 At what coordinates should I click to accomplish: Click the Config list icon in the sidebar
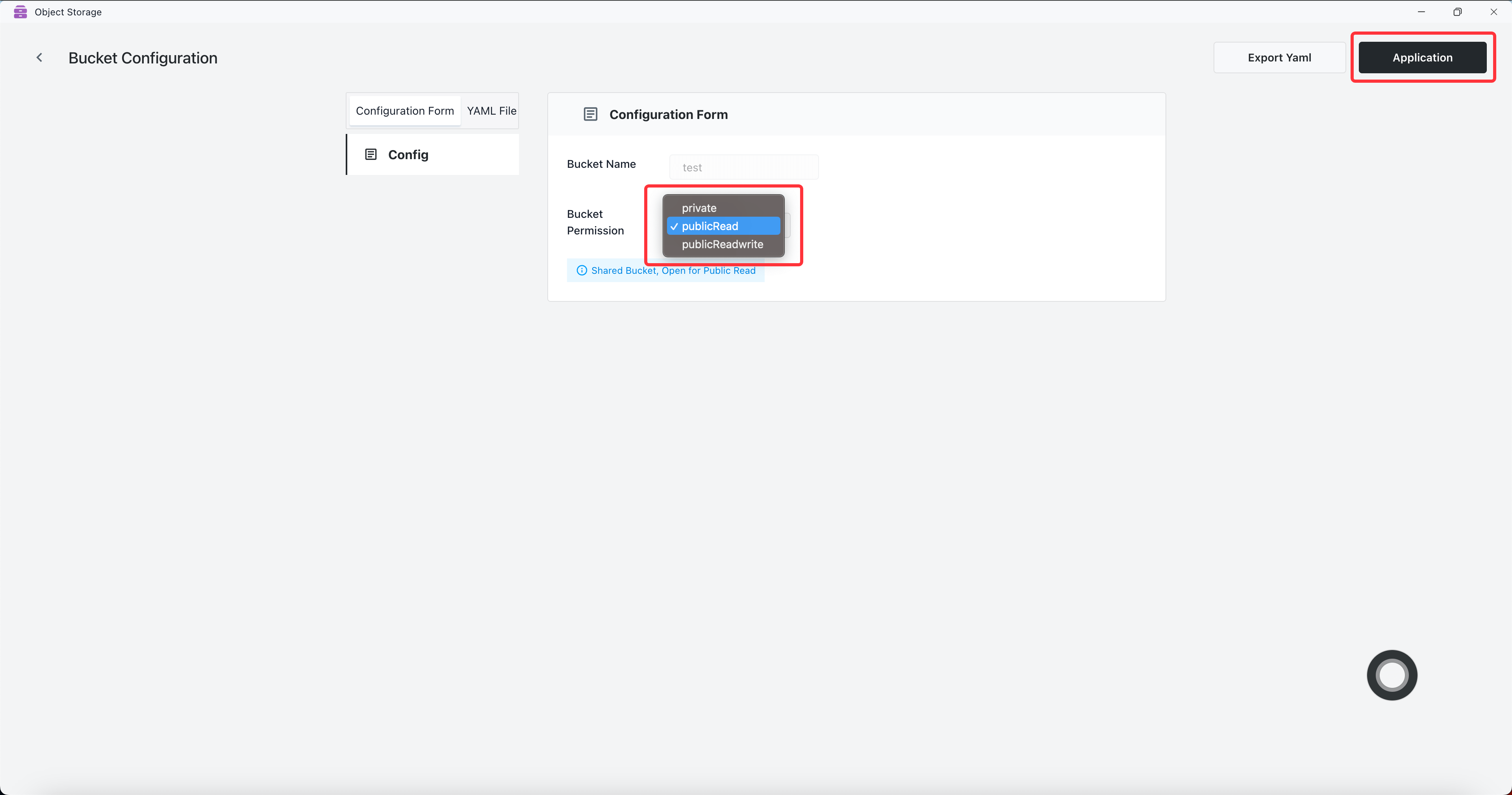pos(371,154)
